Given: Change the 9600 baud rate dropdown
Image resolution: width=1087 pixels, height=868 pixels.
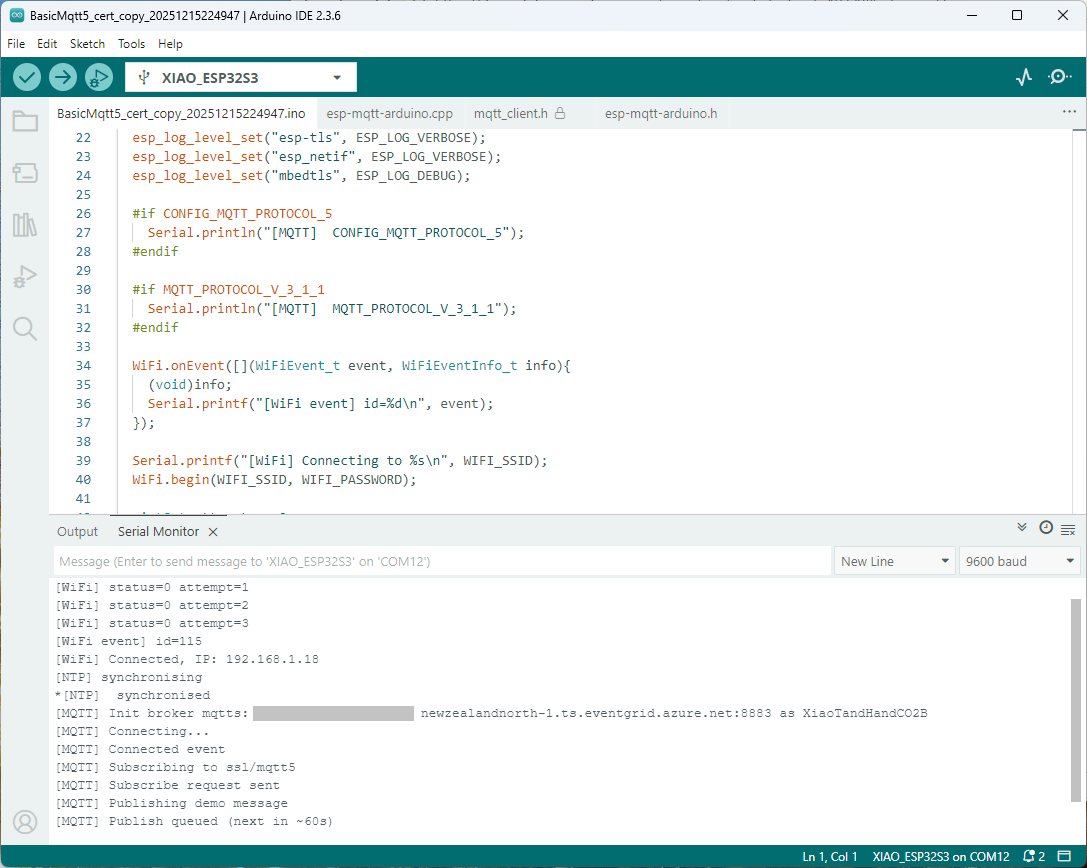Looking at the screenshot, I should pos(1019,561).
